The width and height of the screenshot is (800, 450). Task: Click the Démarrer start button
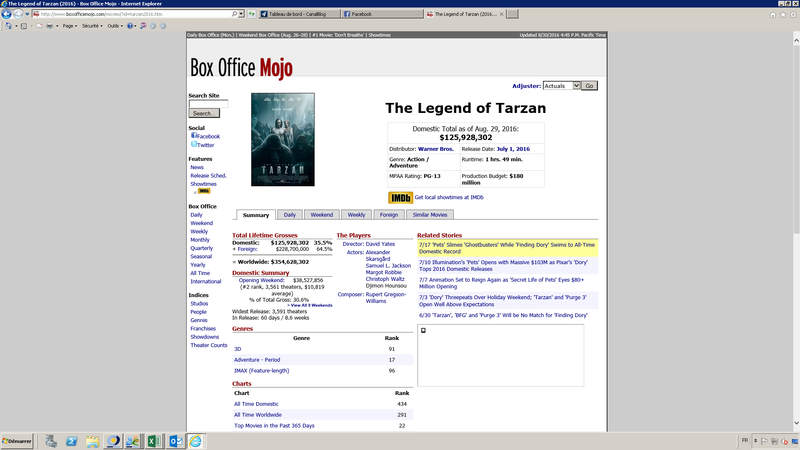[x=17, y=441]
